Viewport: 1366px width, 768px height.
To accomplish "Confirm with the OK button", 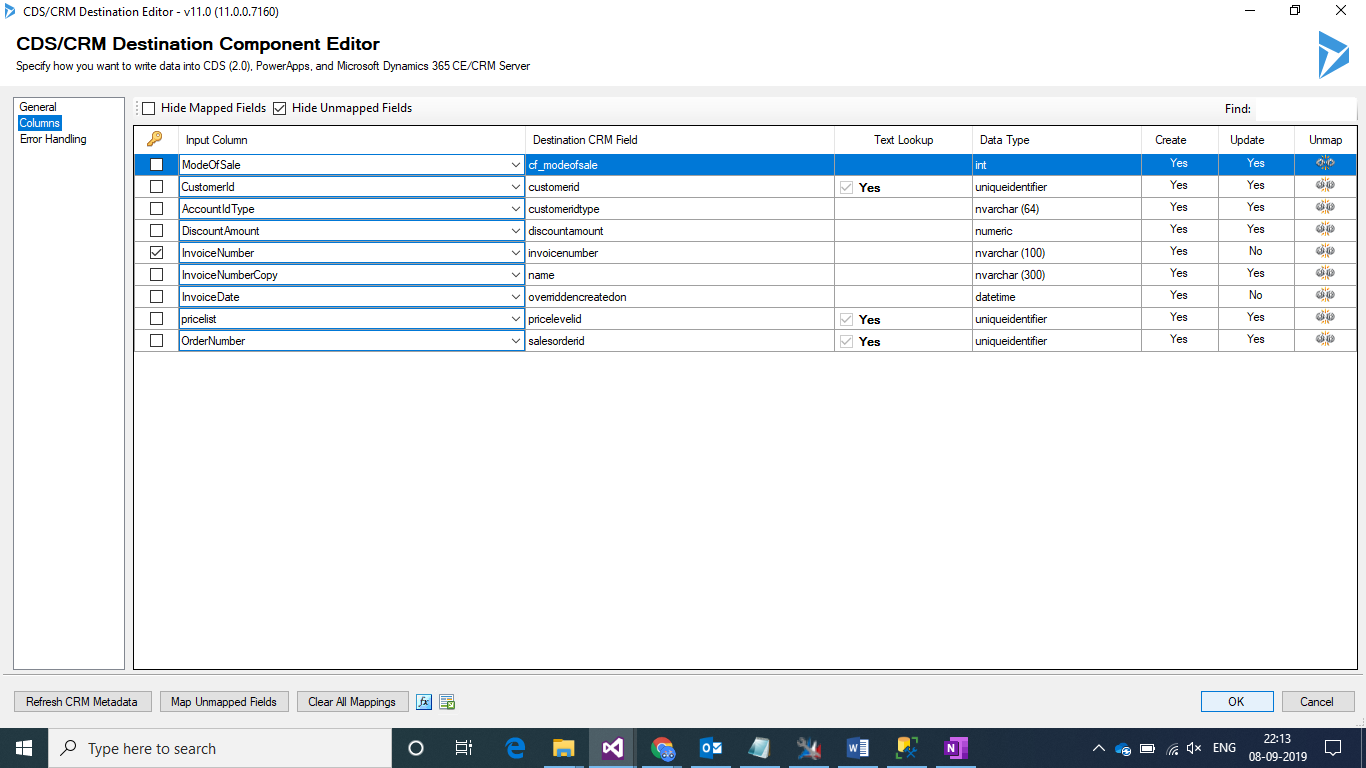I will click(x=1237, y=702).
